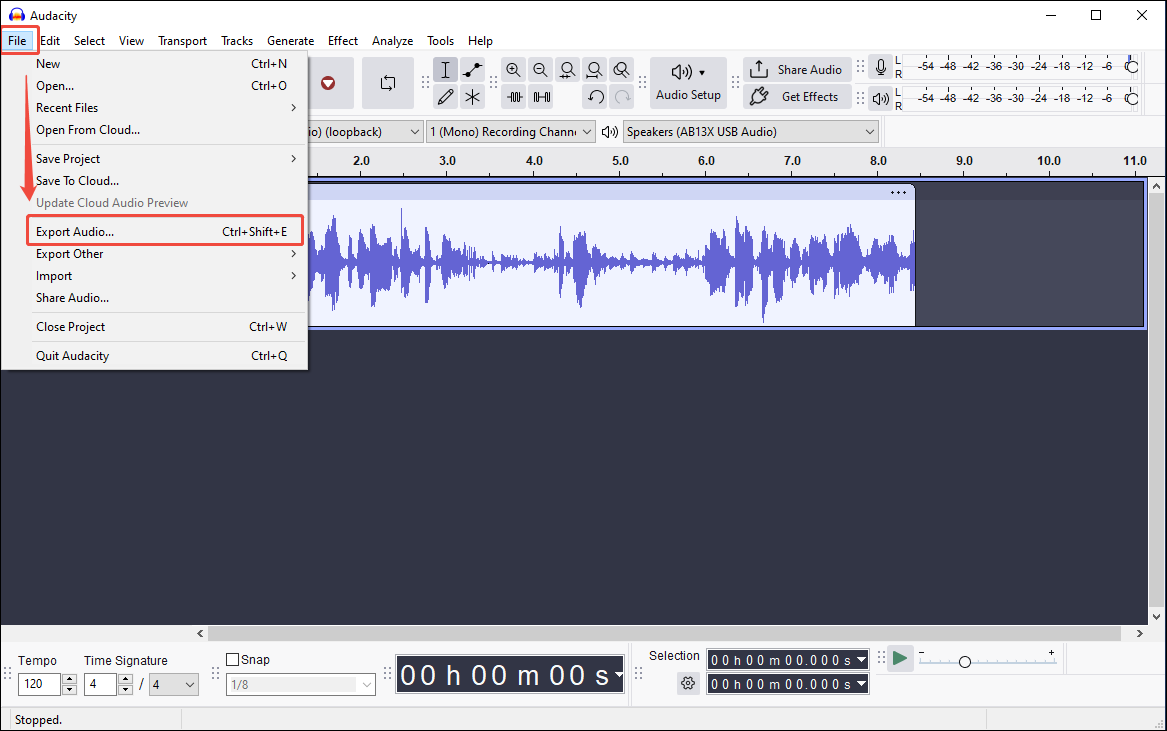The width and height of the screenshot is (1167, 731).
Task: Open the time display format dropdown
Action: click(618, 675)
